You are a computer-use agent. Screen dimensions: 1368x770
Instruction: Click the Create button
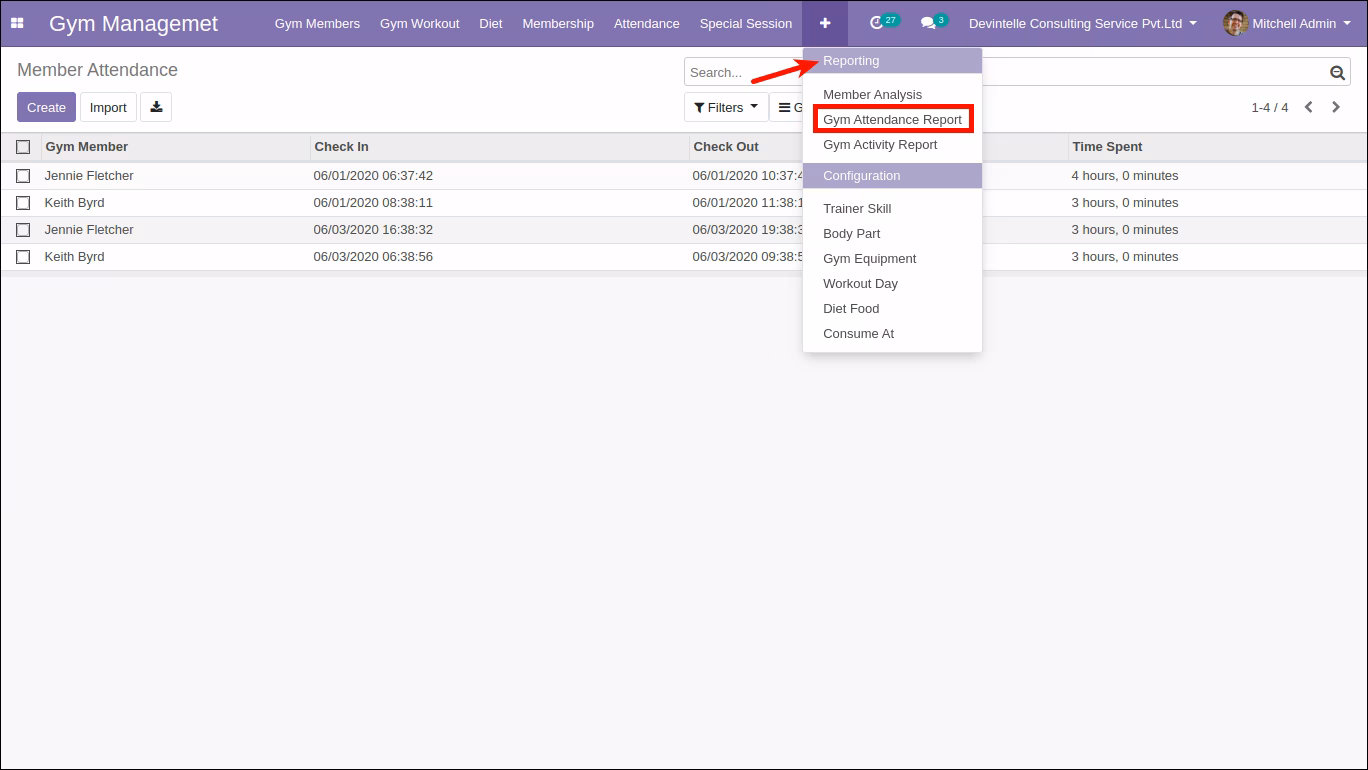tap(46, 107)
